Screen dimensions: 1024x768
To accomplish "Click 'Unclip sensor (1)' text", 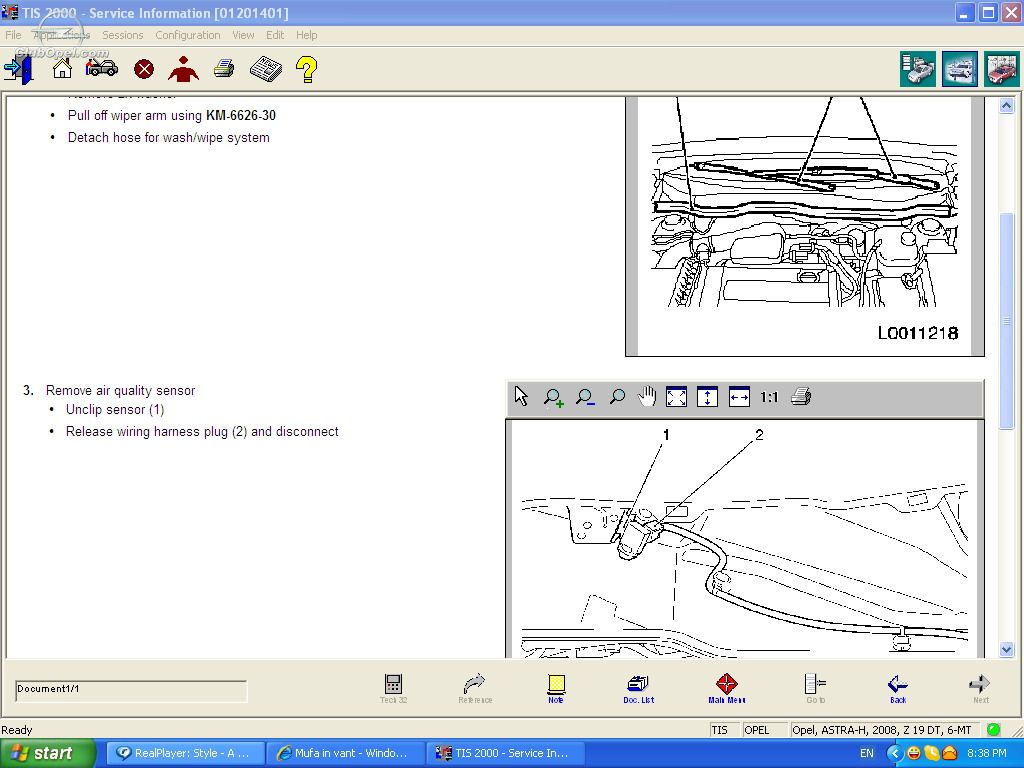I will (x=115, y=409).
